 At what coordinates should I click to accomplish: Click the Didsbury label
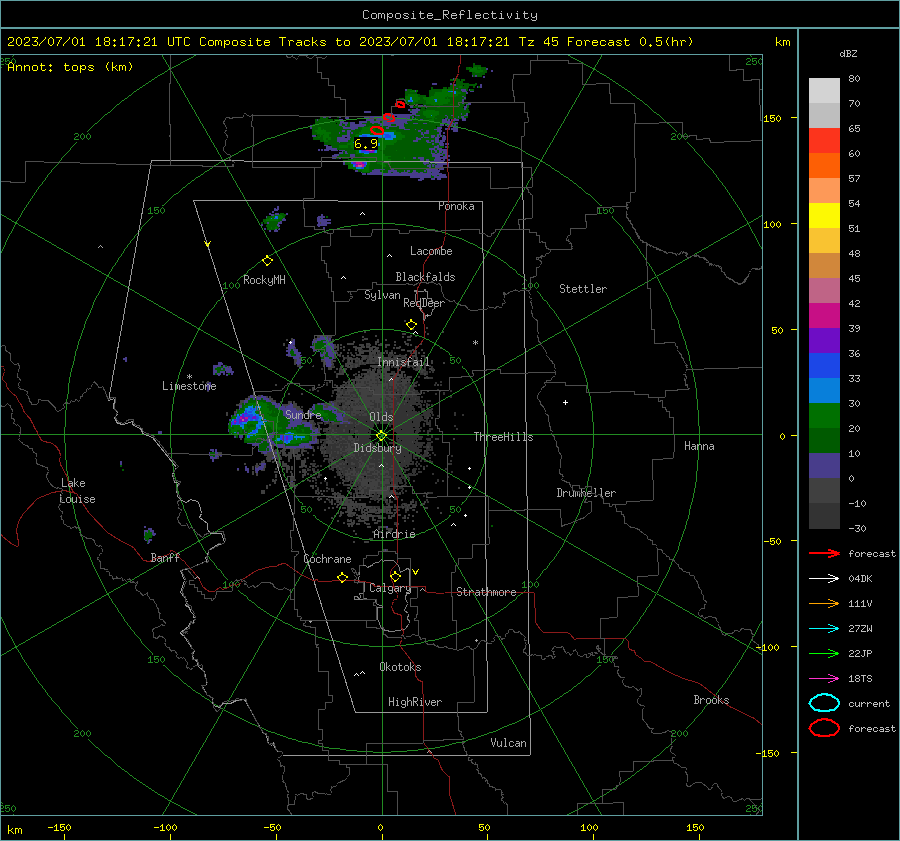[377, 448]
